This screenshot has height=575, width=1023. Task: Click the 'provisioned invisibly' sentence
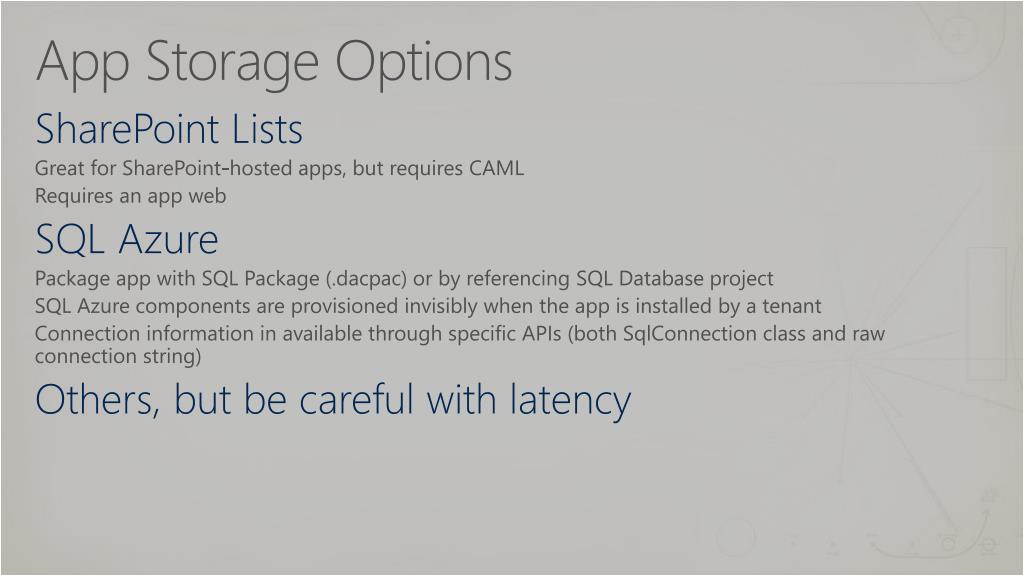pos(428,306)
